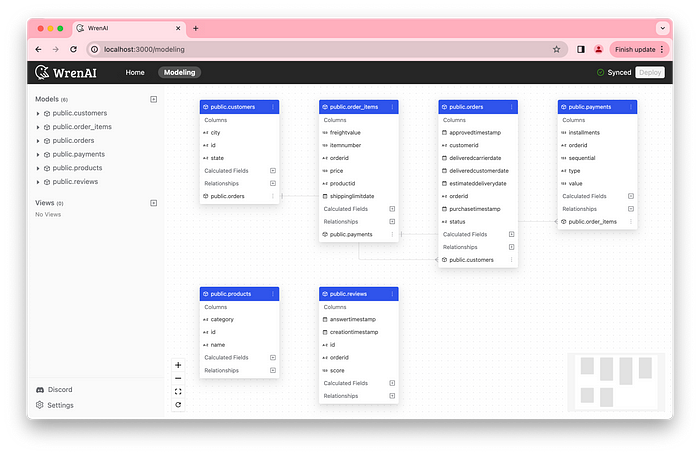The height and width of the screenshot is (455, 700).
Task: Open options for public.orders relationship in customers card
Action: click(273, 196)
